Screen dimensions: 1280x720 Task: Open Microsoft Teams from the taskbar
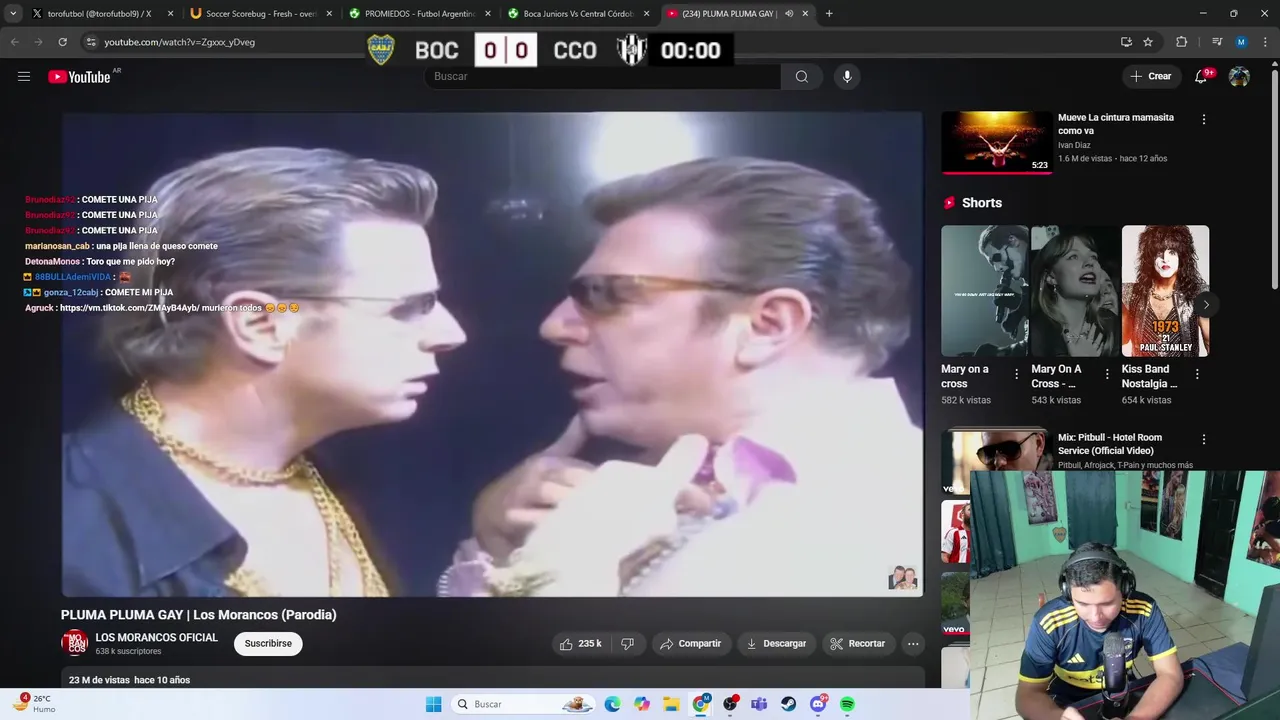(759, 704)
